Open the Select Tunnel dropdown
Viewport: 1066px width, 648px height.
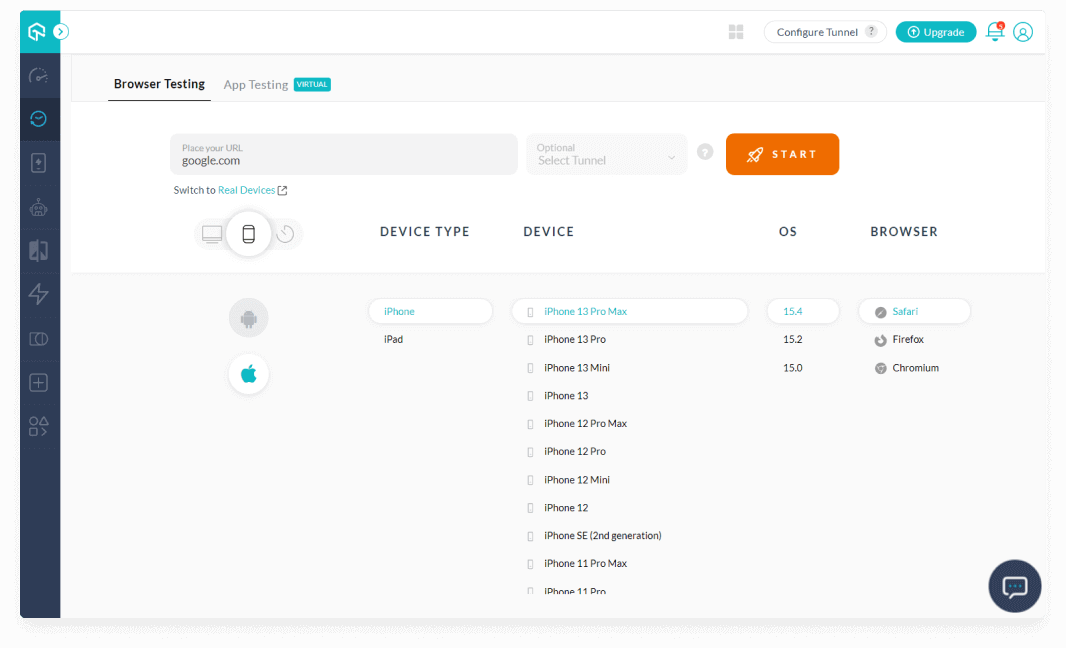click(606, 154)
